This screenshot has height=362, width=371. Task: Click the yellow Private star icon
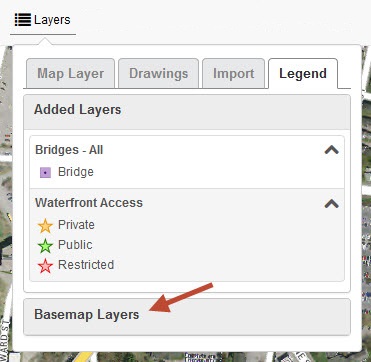(45, 226)
